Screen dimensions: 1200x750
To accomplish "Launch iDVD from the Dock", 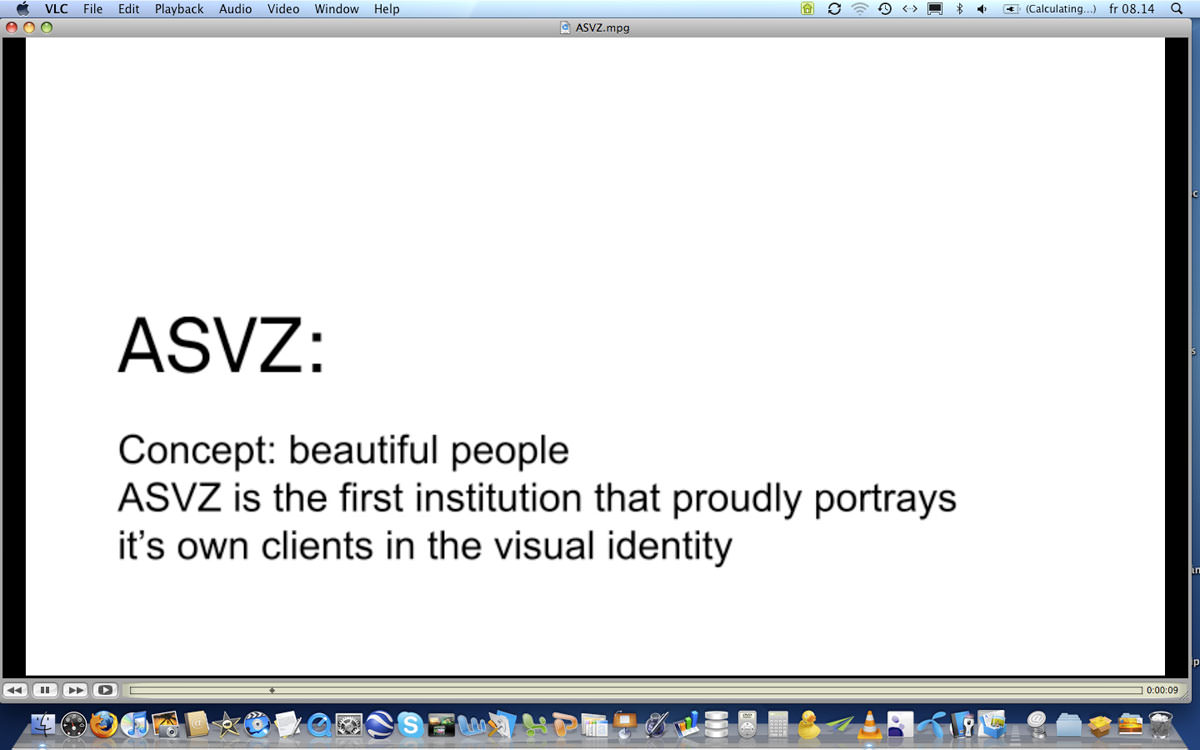I will [258, 724].
